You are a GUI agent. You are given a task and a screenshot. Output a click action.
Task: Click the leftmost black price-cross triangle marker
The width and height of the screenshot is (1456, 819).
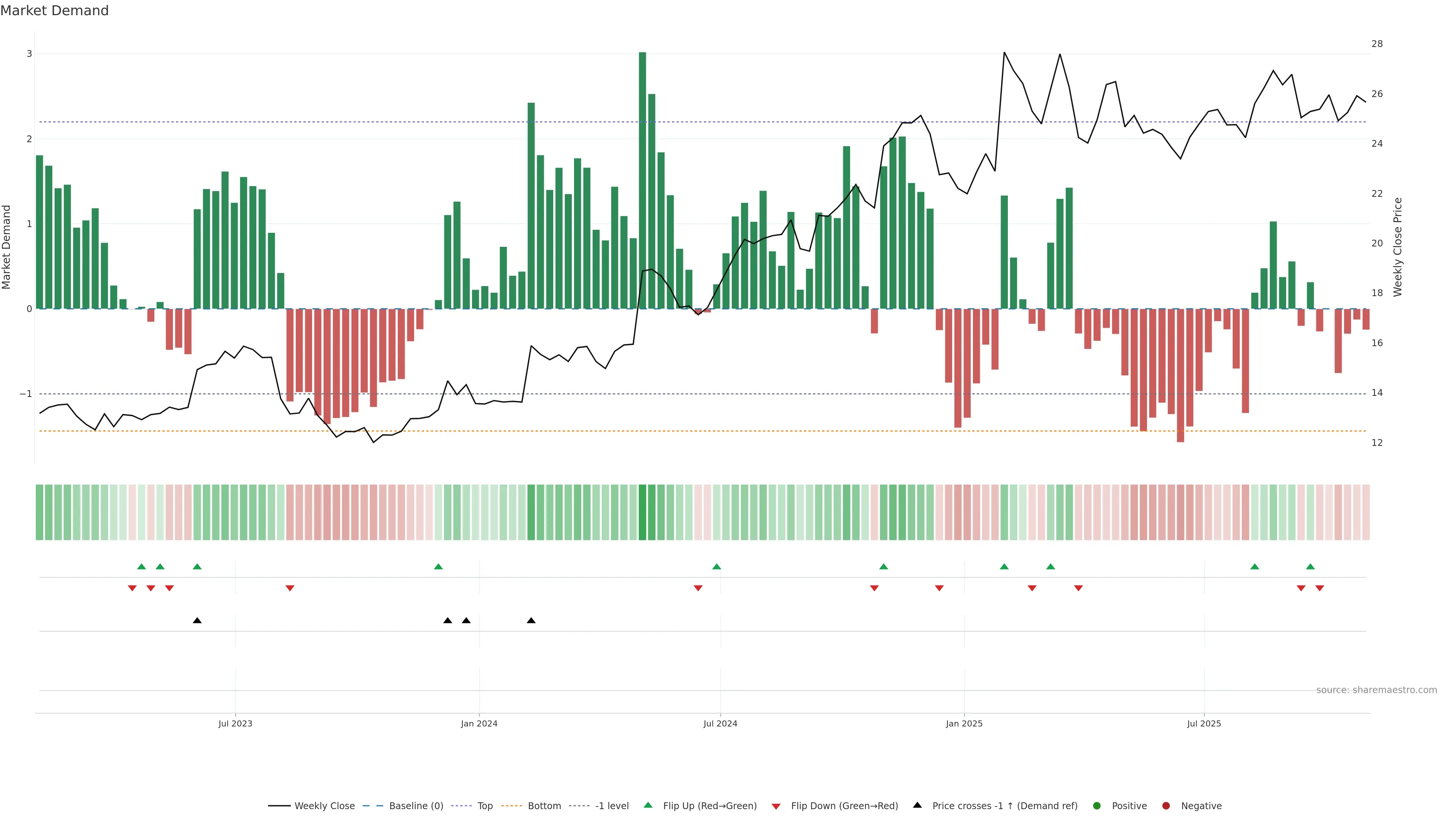click(x=197, y=621)
